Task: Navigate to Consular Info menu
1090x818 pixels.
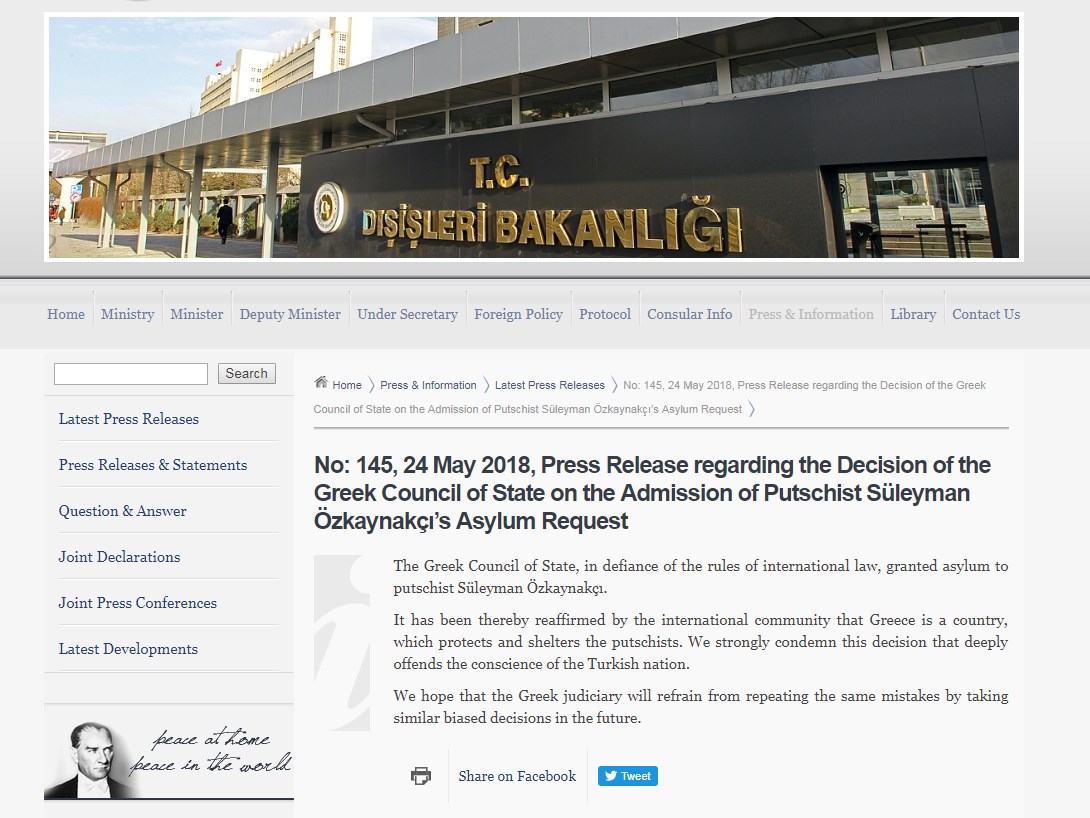Action: coord(690,314)
